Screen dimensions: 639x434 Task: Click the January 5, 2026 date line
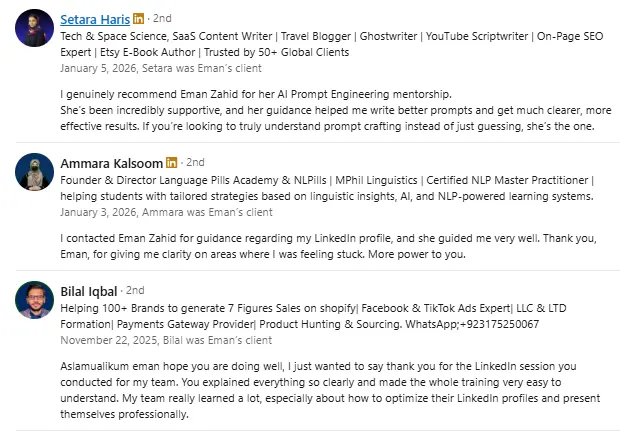pos(161,69)
